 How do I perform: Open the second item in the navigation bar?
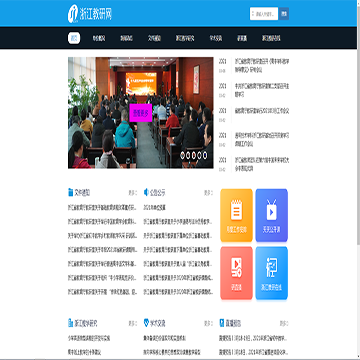[99, 38]
